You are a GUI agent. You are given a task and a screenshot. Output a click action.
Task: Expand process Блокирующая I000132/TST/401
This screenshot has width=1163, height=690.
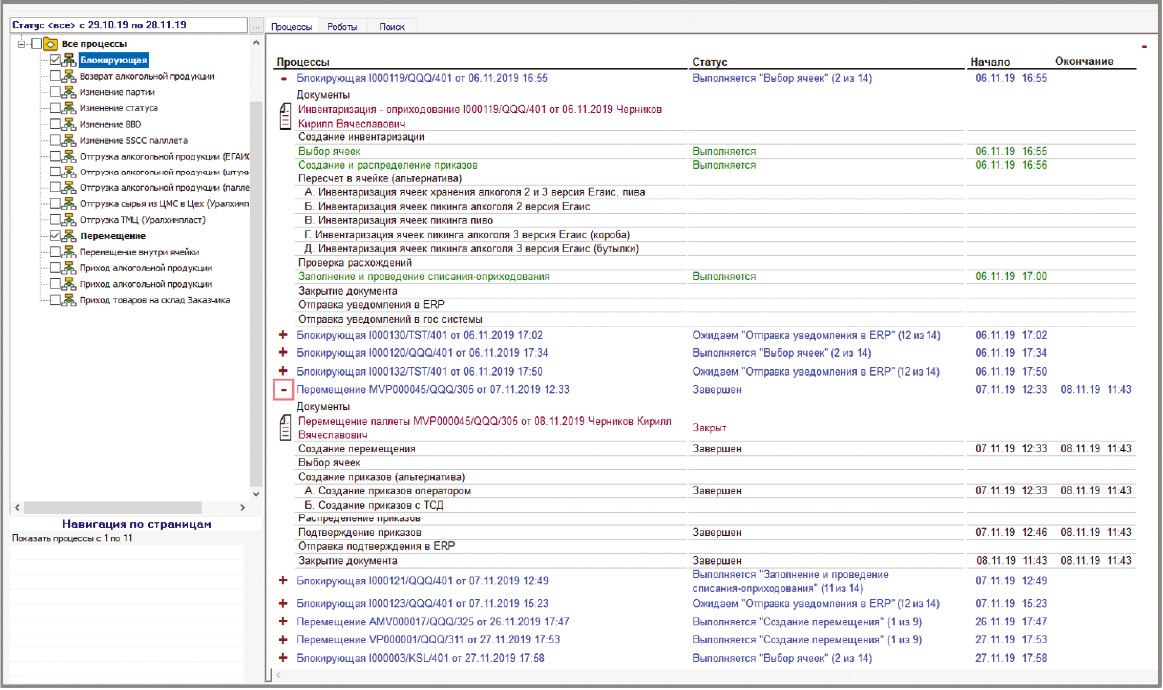[283, 371]
